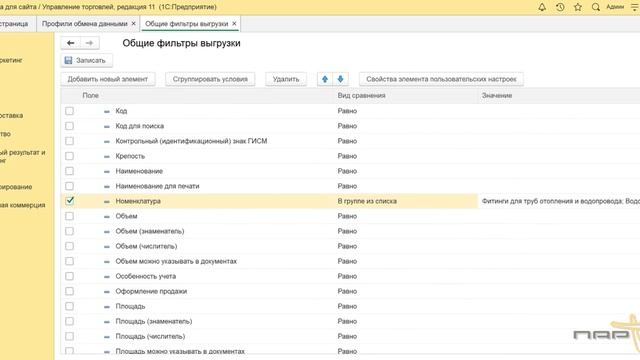Open the service menu icon at top right
The height and width of the screenshot is (360, 640).
click(635, 7)
